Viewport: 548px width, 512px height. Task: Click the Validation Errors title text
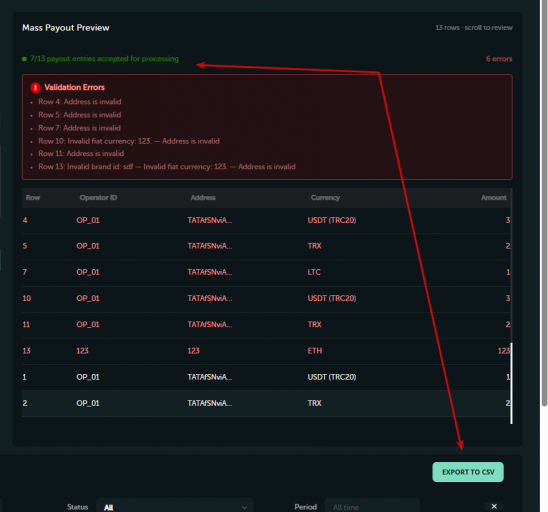[74, 87]
